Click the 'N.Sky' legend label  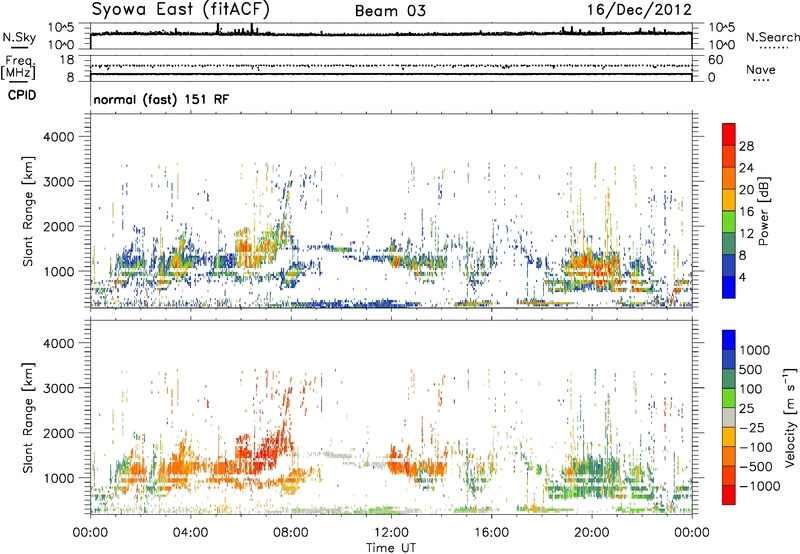pyautogui.click(x=19, y=37)
